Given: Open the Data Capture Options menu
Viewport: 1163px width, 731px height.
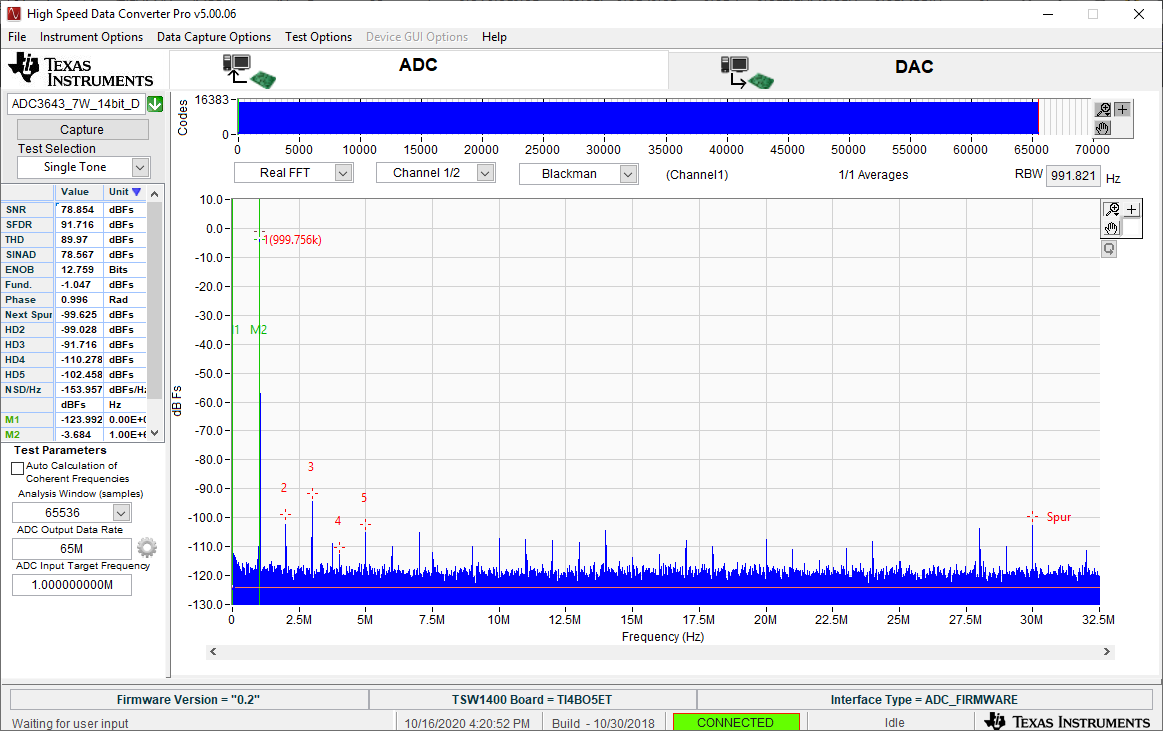Looking at the screenshot, I should coord(213,37).
